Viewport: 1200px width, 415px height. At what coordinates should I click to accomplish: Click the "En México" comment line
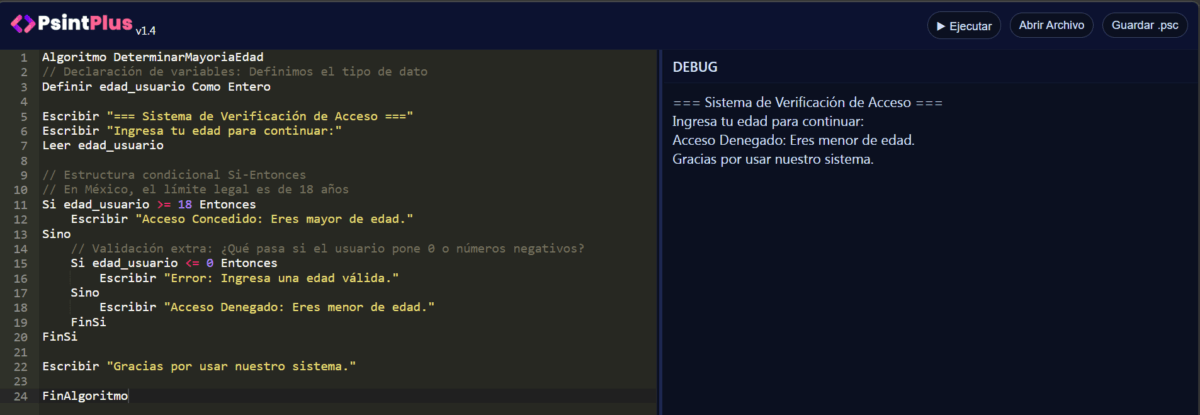(x=195, y=190)
